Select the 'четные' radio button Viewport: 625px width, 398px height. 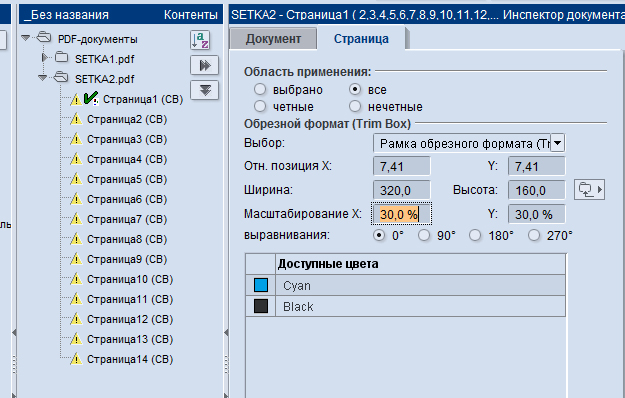(x=260, y=106)
